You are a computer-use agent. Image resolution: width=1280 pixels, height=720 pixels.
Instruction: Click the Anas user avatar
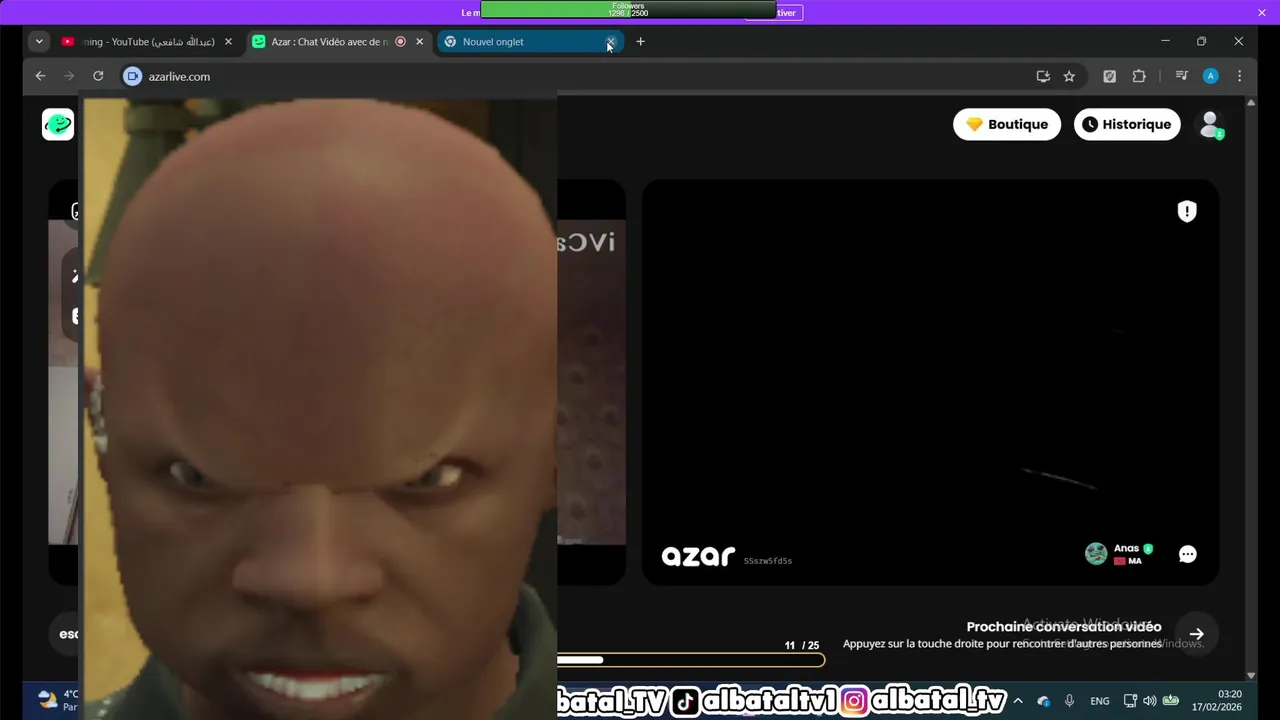pos(1096,553)
